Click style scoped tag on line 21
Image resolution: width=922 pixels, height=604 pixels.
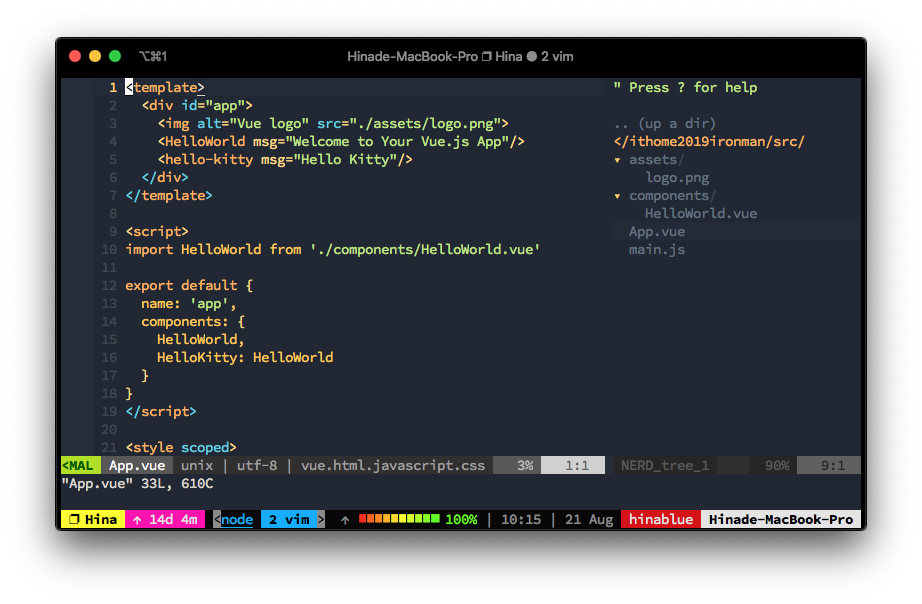pos(181,448)
